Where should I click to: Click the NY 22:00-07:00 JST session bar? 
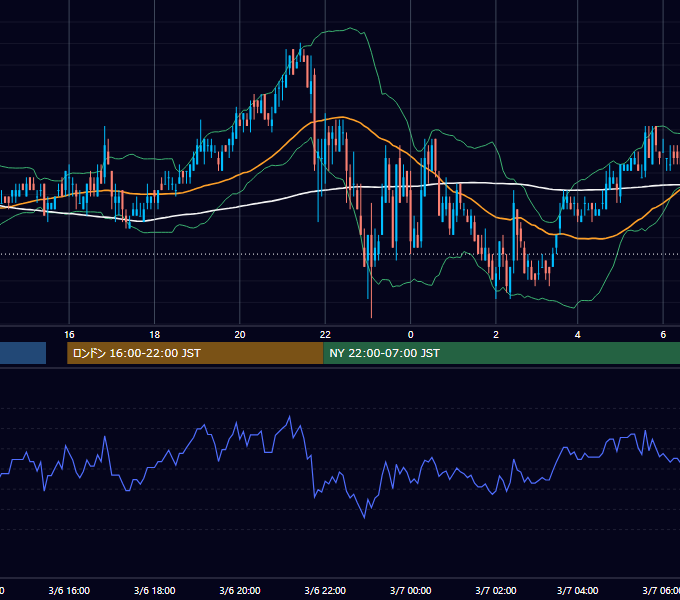pyautogui.click(x=501, y=353)
